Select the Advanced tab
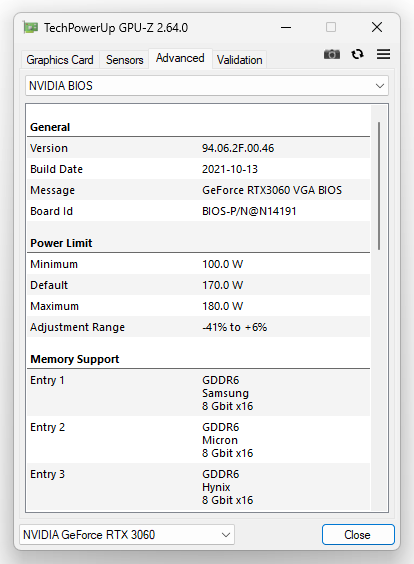The image size is (414, 564). 180,58
